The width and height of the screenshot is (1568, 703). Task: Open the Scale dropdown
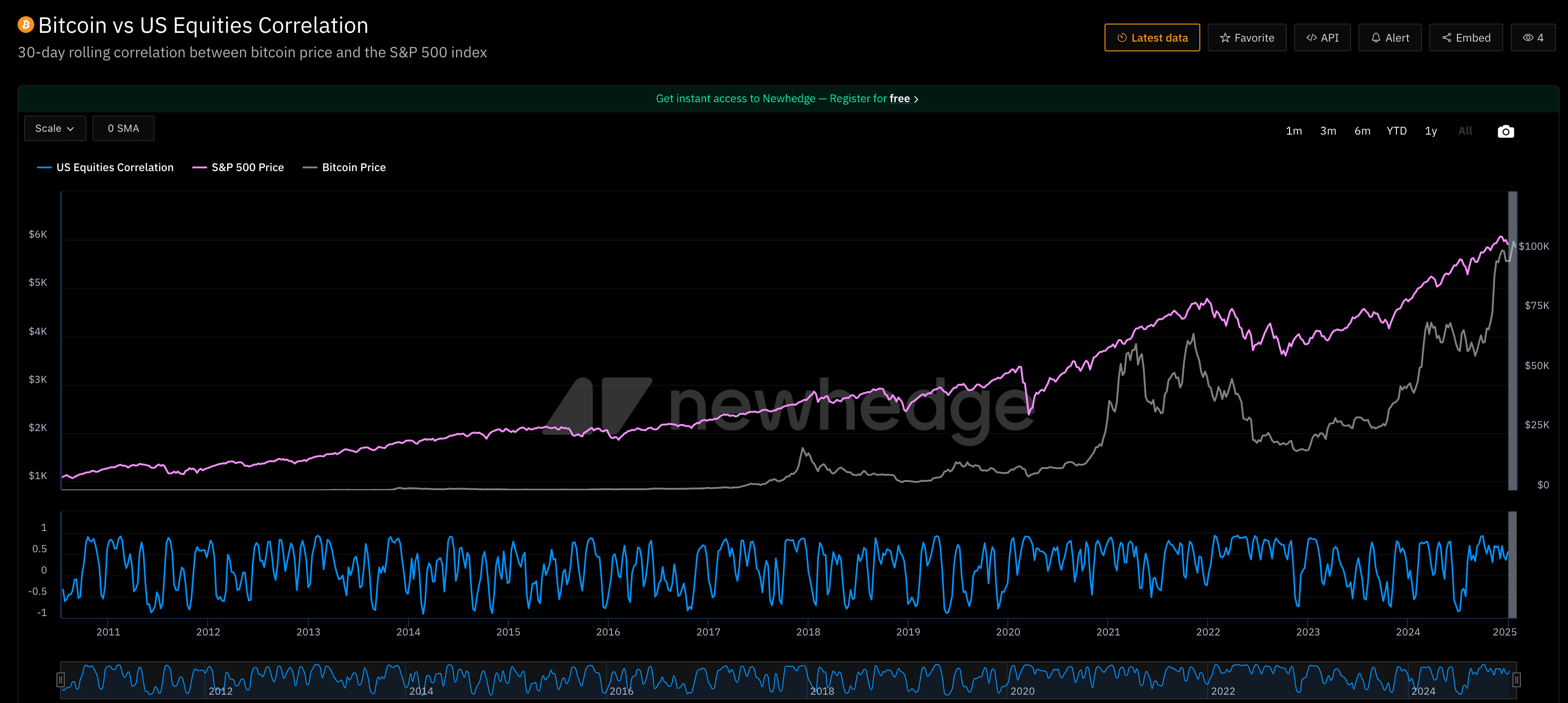click(55, 129)
